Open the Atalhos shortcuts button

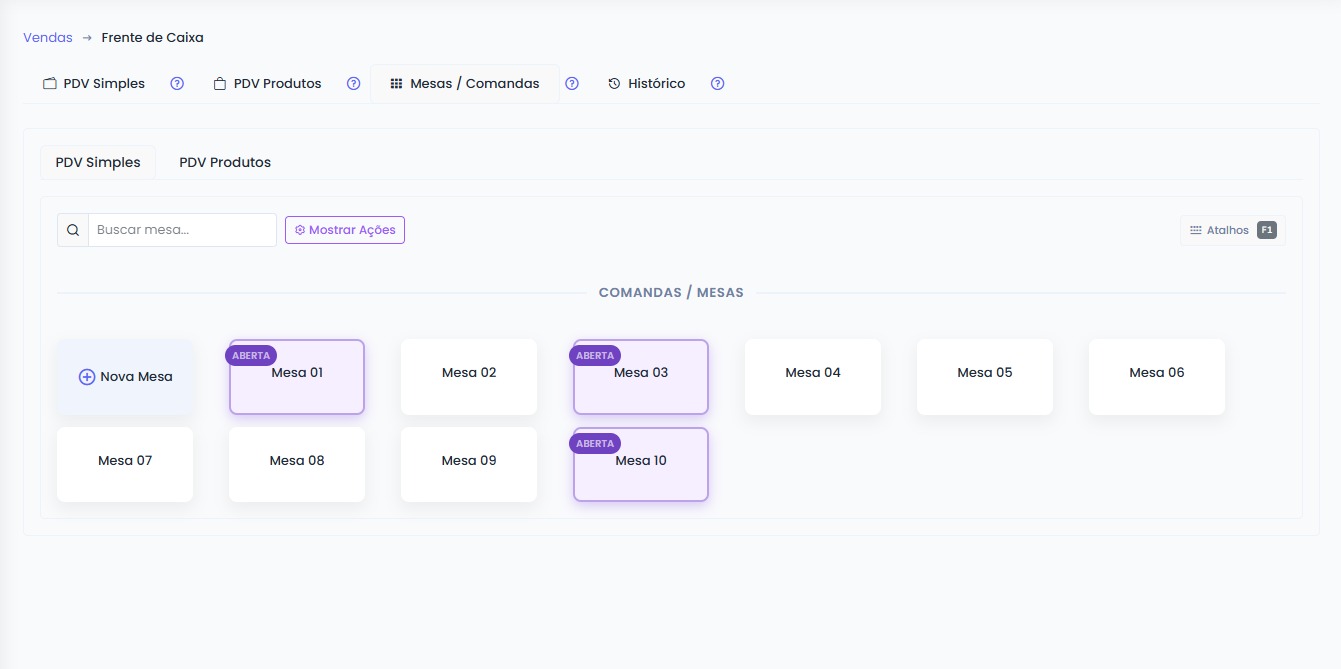click(x=1233, y=230)
